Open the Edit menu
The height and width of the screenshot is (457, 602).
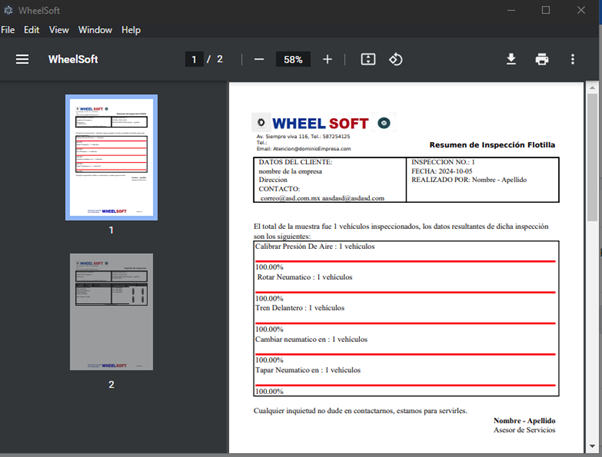(32, 30)
